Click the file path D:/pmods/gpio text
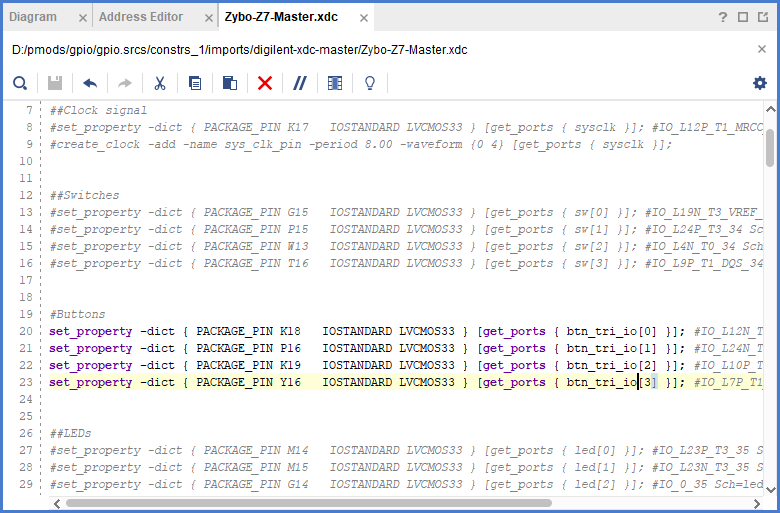The width and height of the screenshot is (780, 513). 239,50
